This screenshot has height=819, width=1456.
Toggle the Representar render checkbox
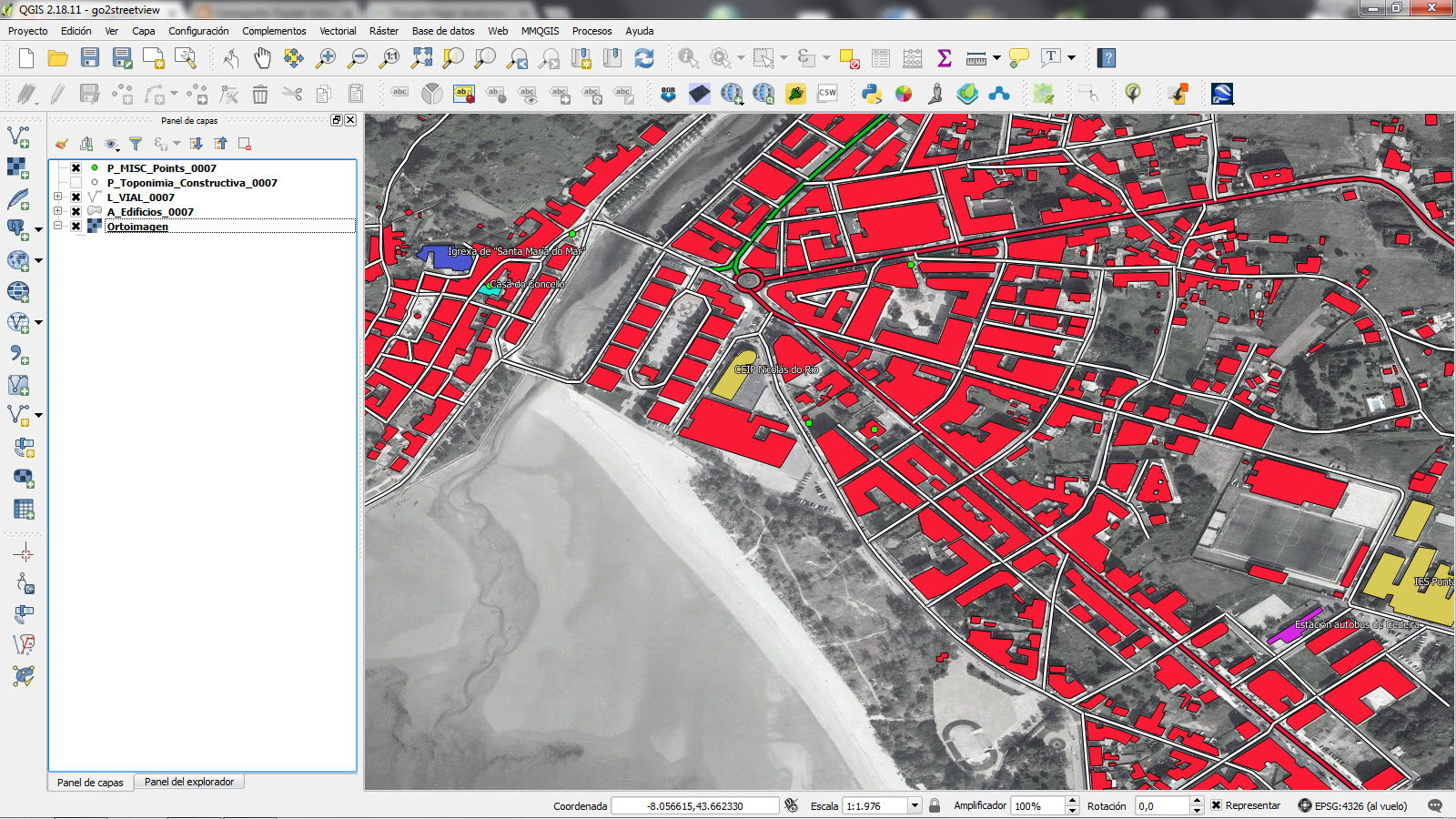(1217, 805)
